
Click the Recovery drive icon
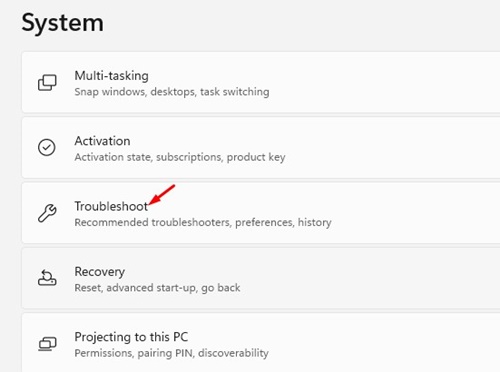[47, 278]
